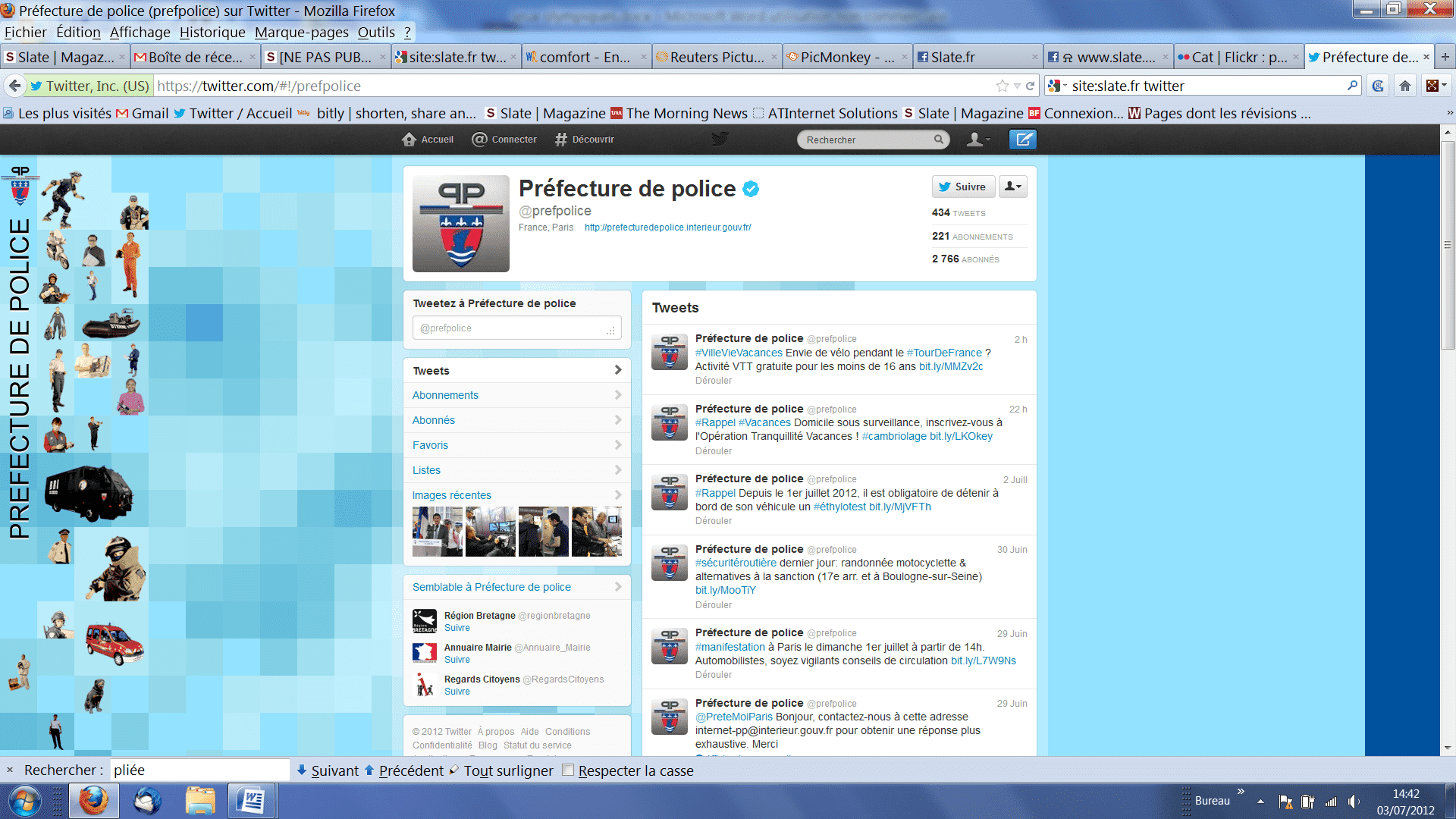Toggle Tout surligner highlight option

(501, 770)
